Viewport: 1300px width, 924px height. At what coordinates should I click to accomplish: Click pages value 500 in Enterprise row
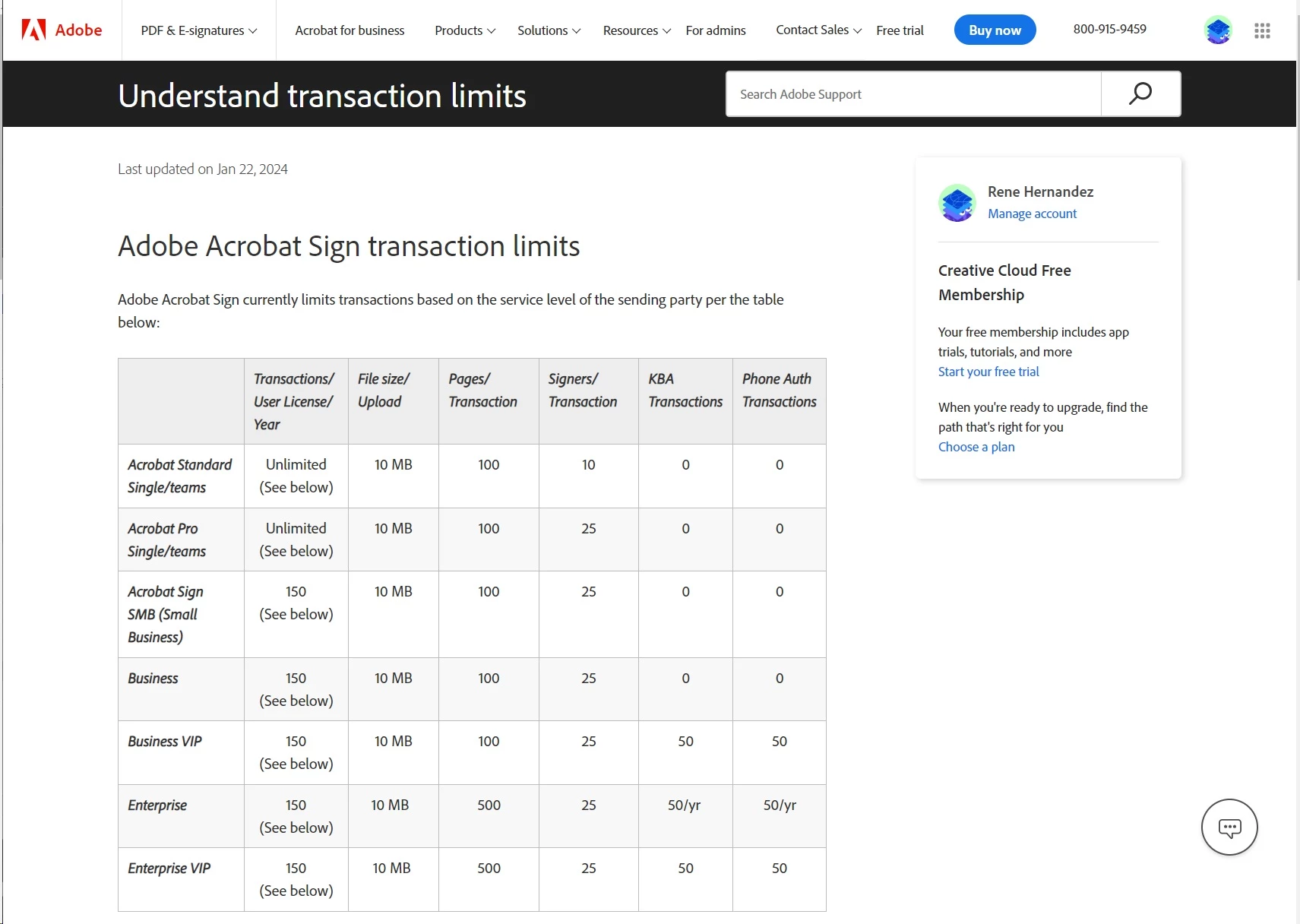tap(489, 805)
